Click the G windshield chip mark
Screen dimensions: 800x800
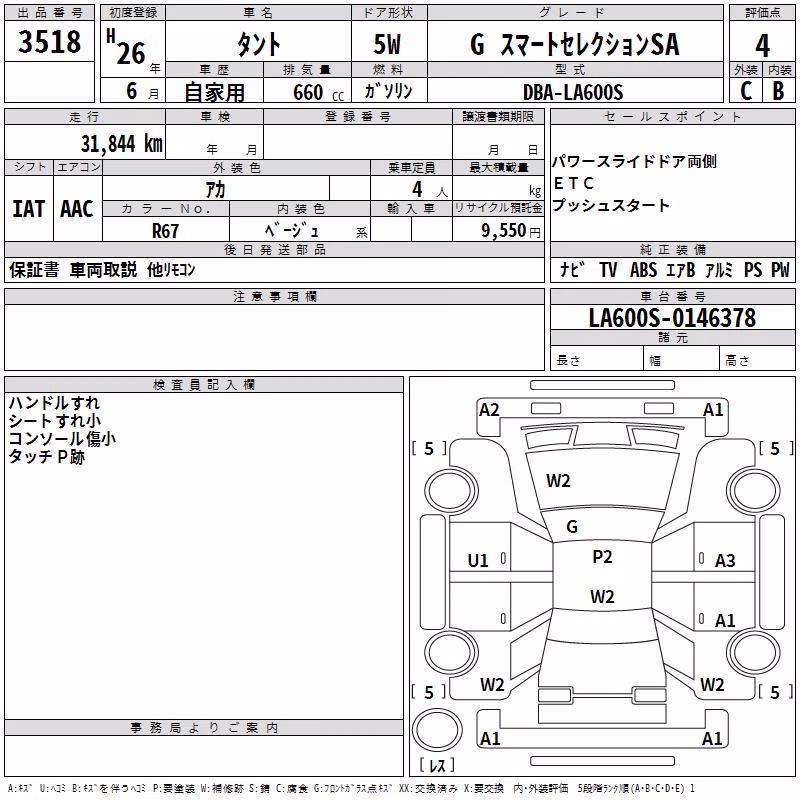pyautogui.click(x=572, y=526)
